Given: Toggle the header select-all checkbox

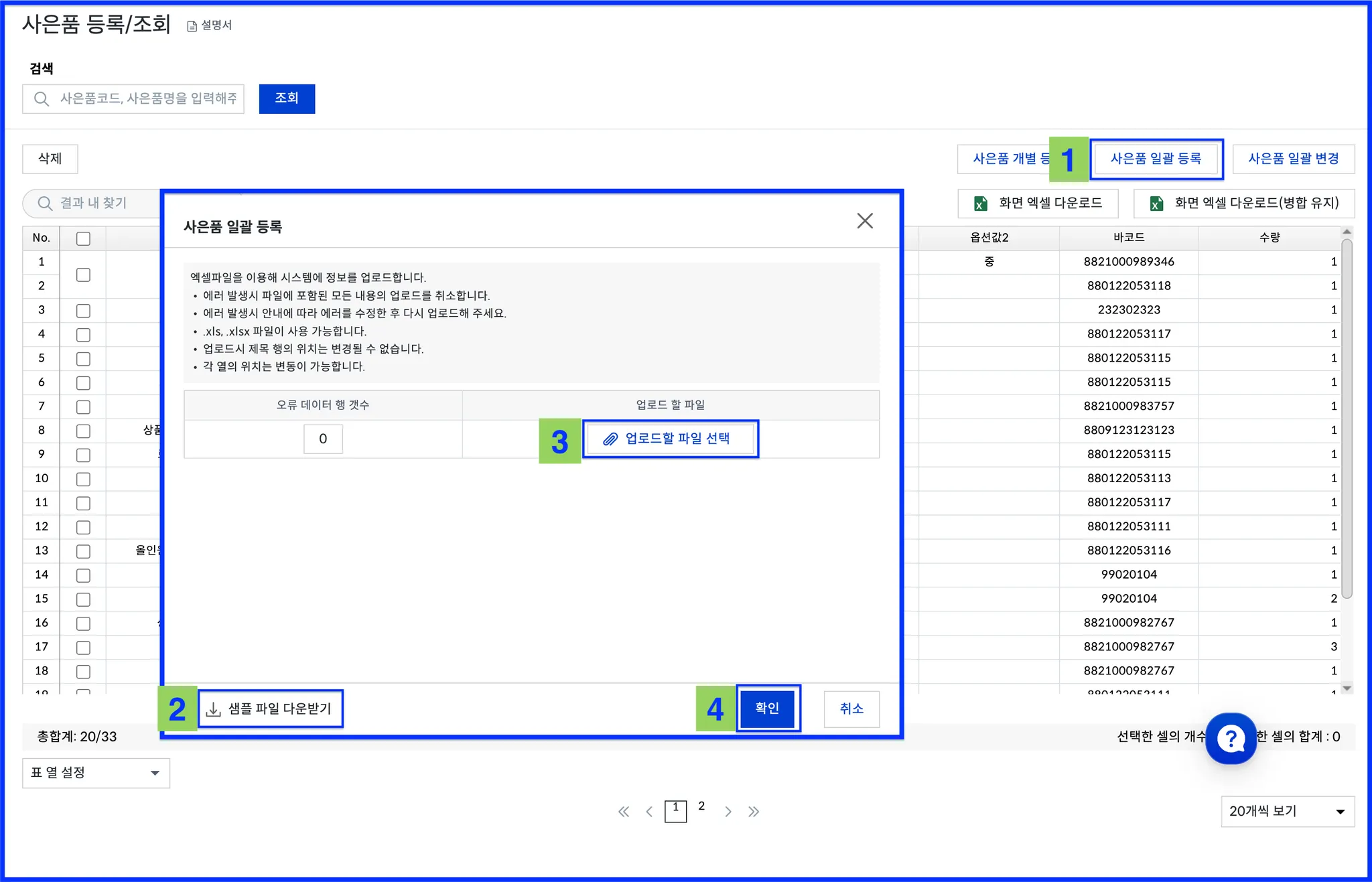Looking at the screenshot, I should (83, 238).
